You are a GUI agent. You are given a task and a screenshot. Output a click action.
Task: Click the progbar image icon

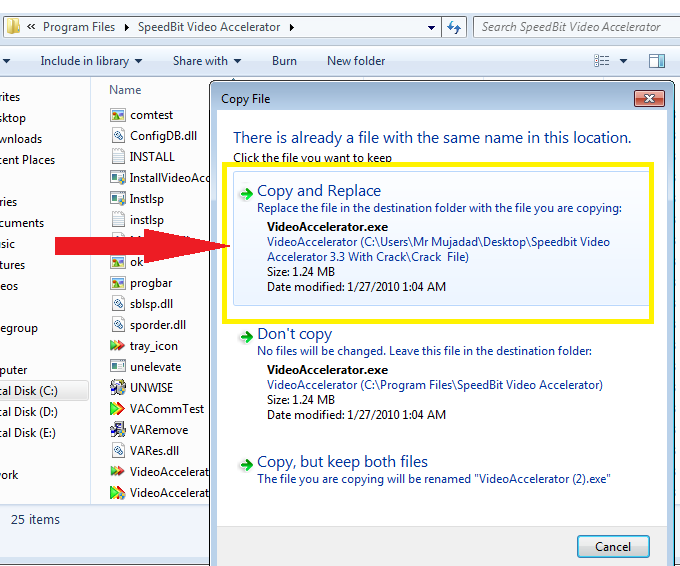point(118,283)
